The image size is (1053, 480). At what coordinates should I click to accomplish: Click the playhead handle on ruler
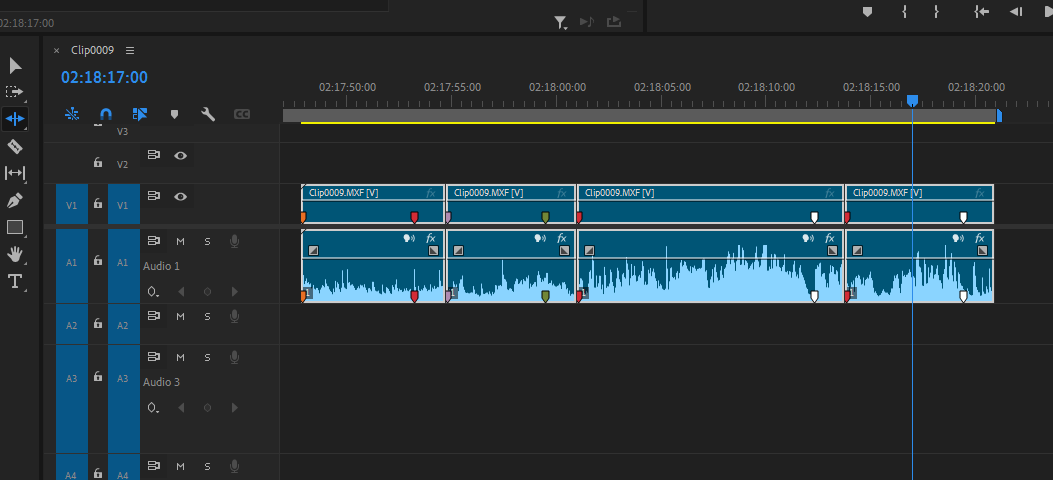pyautogui.click(x=912, y=100)
